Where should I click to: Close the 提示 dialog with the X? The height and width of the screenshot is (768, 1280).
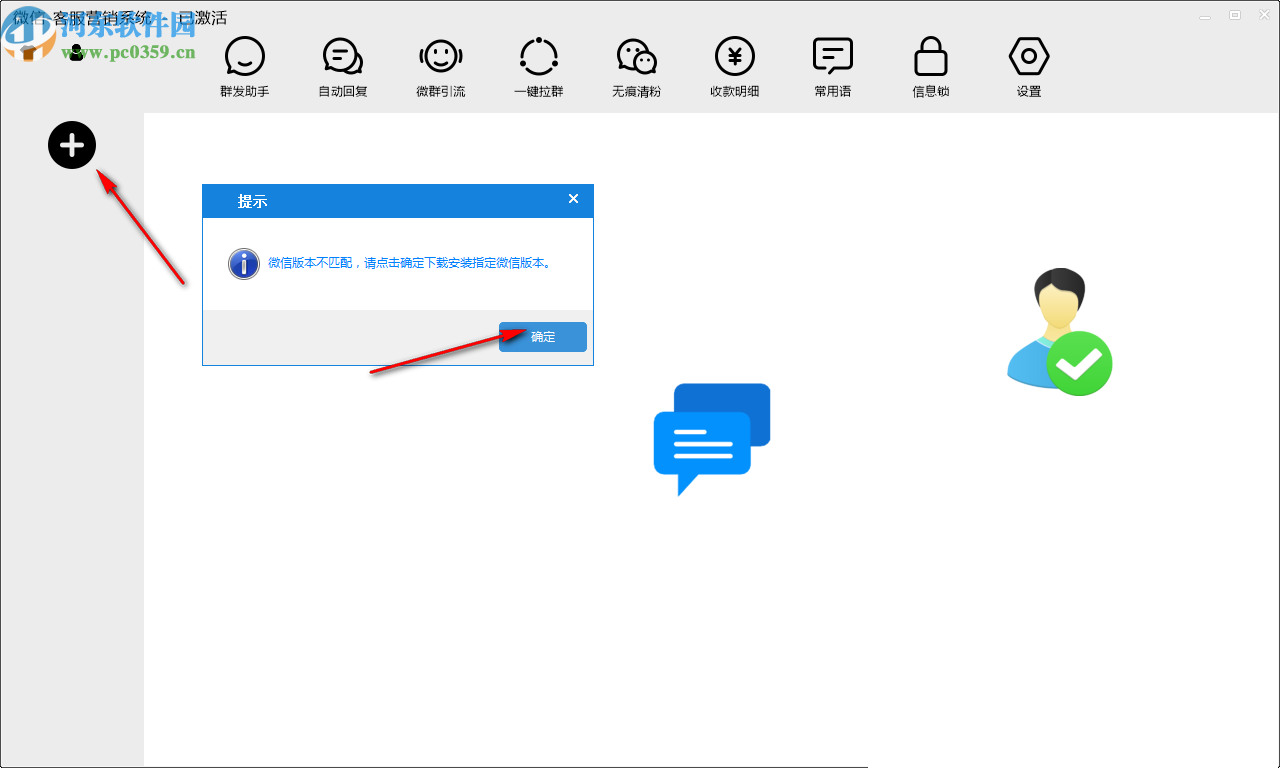(573, 199)
